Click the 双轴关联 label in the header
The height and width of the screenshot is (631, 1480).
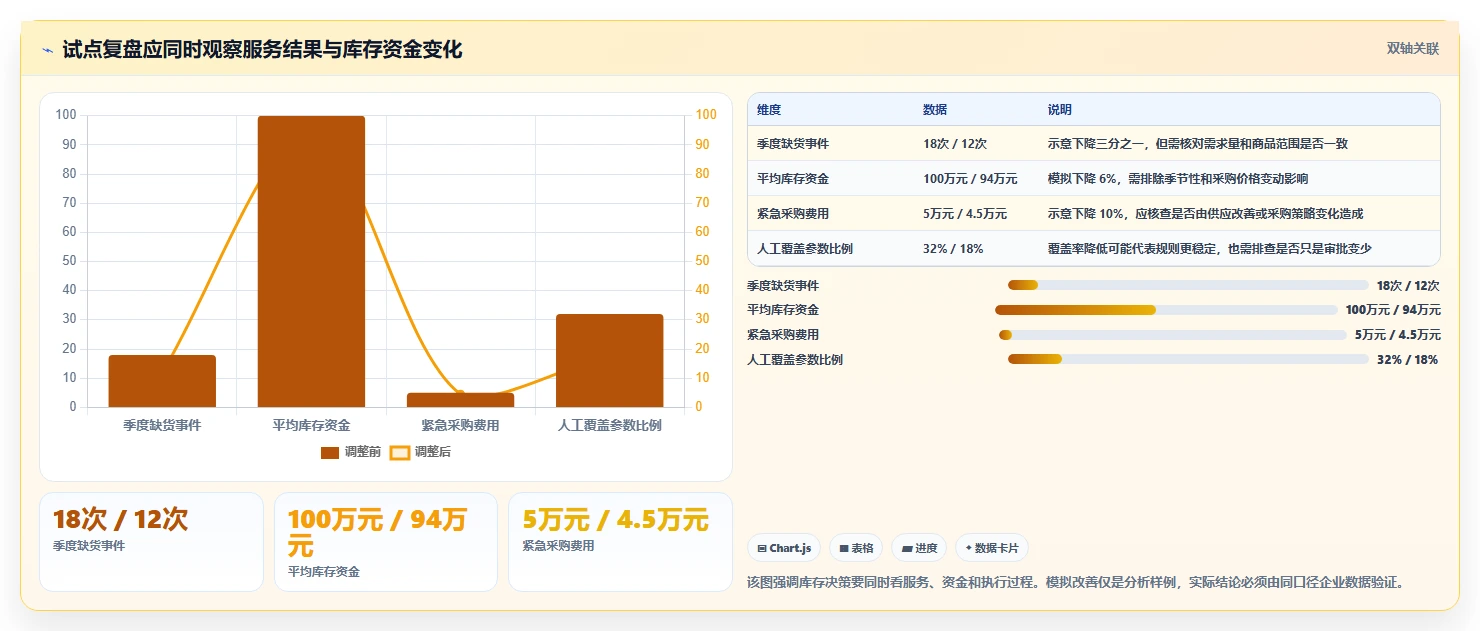[x=1413, y=49]
